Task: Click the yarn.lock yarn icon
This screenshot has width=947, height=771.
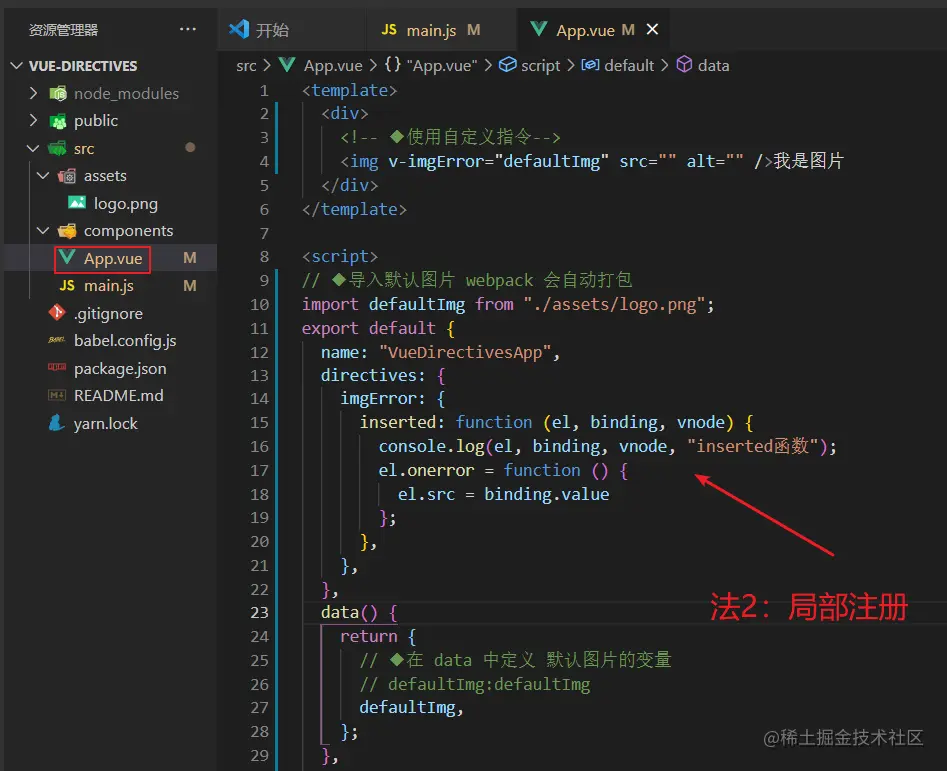Action: pyautogui.click(x=57, y=423)
